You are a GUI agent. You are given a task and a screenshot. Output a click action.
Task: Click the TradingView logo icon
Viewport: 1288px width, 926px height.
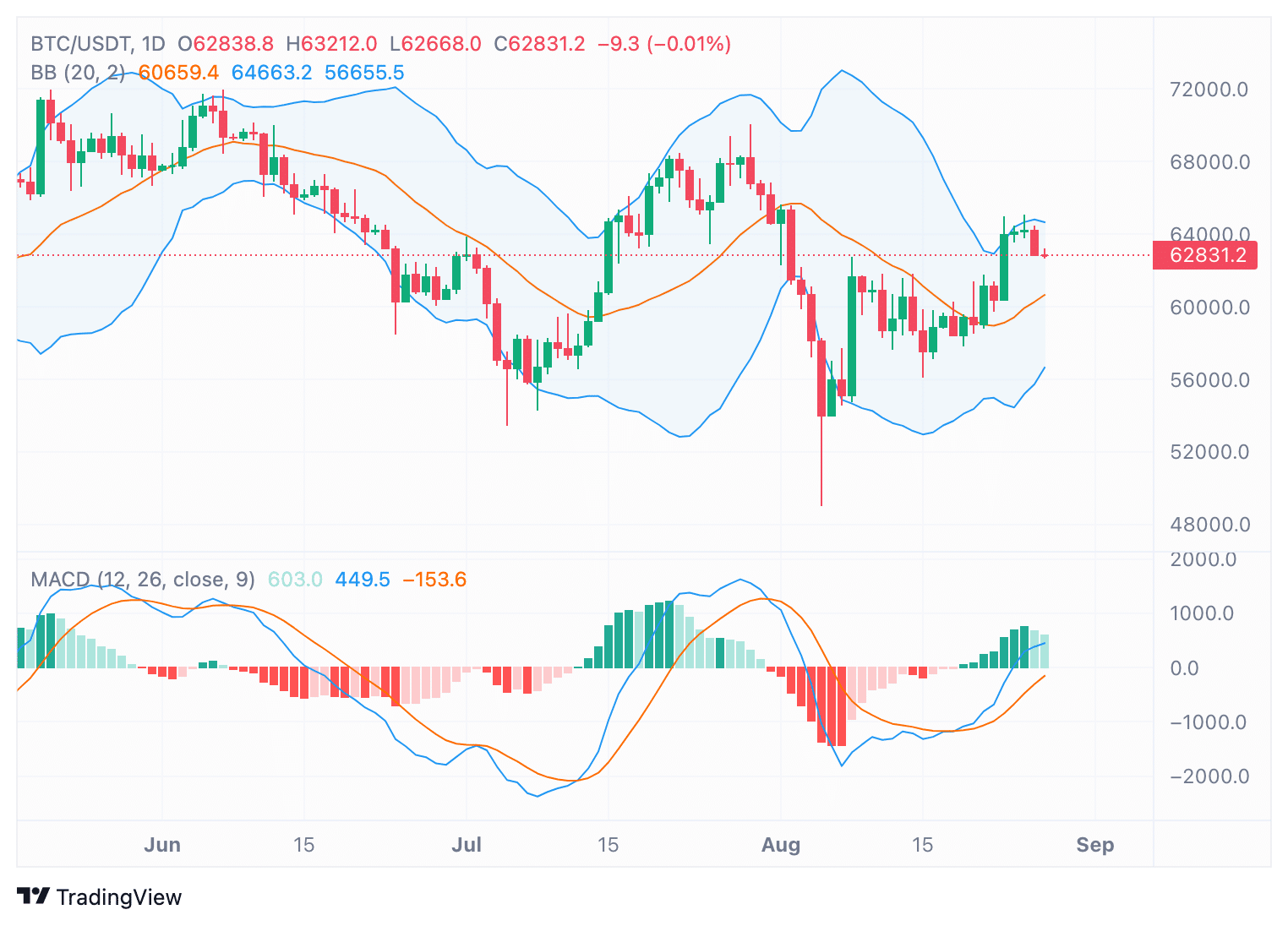(34, 896)
